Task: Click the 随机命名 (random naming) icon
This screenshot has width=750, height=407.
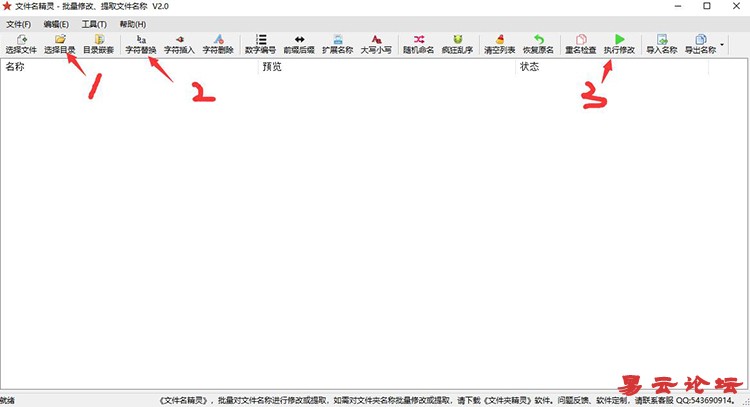Action: coord(419,44)
